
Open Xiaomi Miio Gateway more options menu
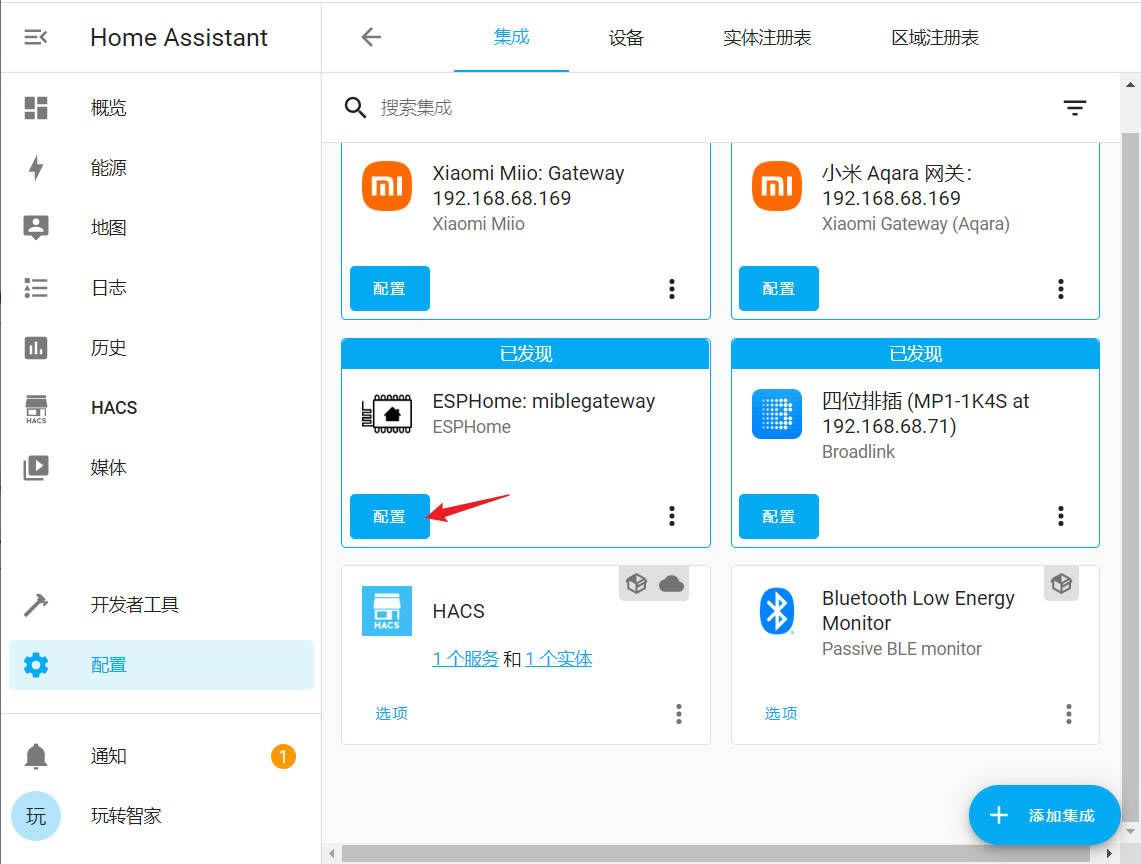(672, 289)
